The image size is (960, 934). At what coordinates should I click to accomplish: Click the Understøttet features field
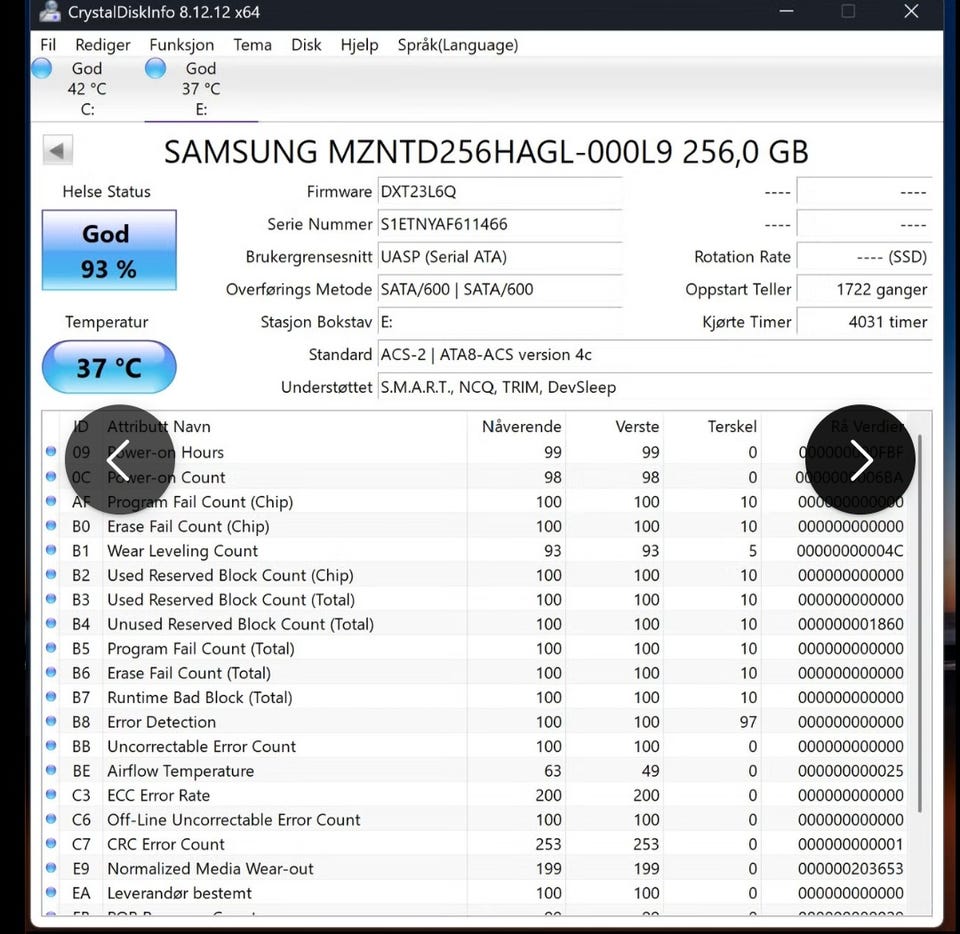(654, 387)
